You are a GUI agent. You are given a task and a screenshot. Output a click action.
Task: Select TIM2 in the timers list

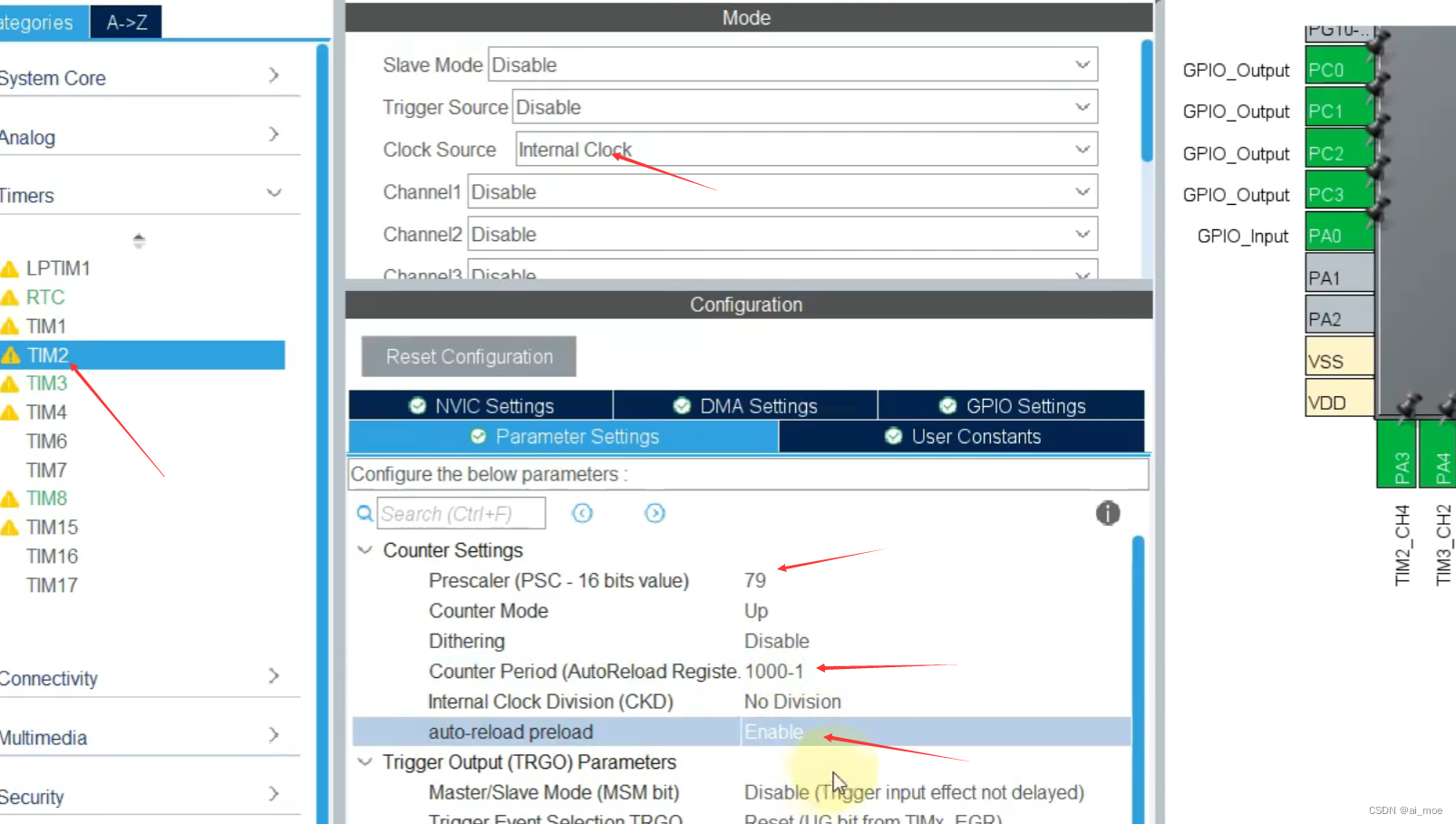point(142,355)
